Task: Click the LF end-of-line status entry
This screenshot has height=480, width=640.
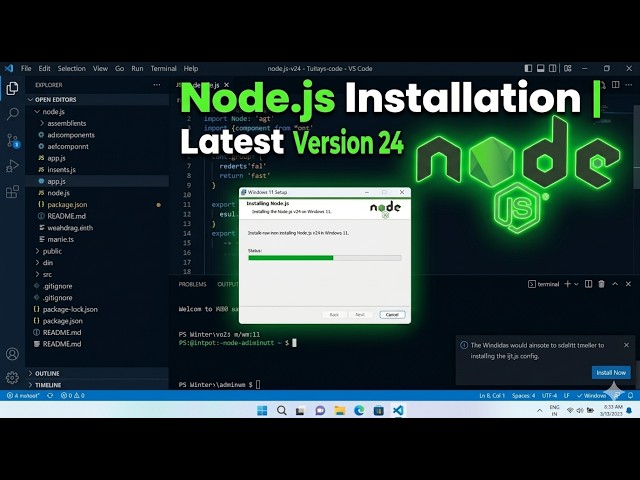Action: pyautogui.click(x=567, y=395)
